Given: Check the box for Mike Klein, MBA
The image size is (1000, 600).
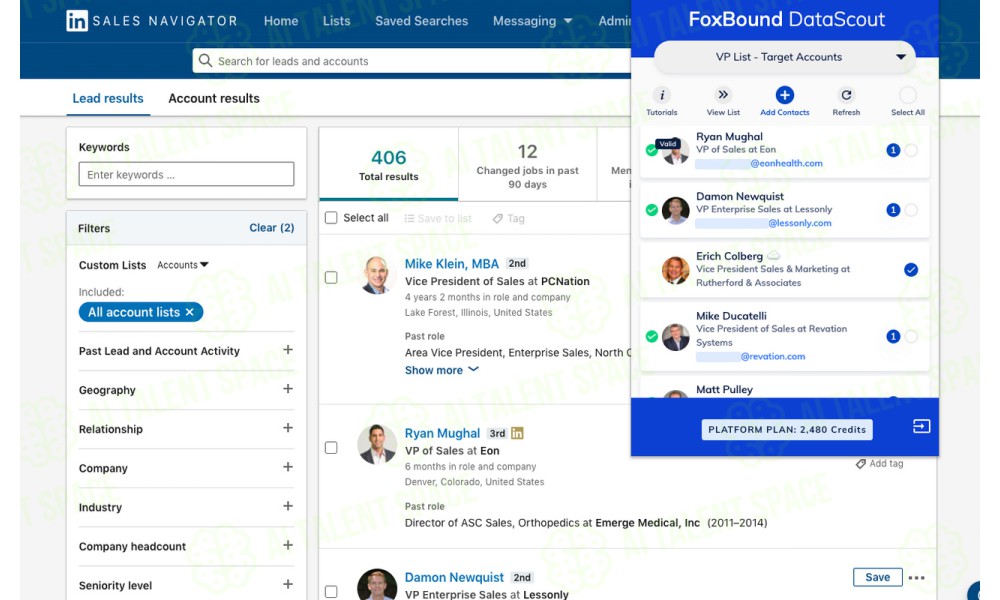Looking at the screenshot, I should 331,277.
